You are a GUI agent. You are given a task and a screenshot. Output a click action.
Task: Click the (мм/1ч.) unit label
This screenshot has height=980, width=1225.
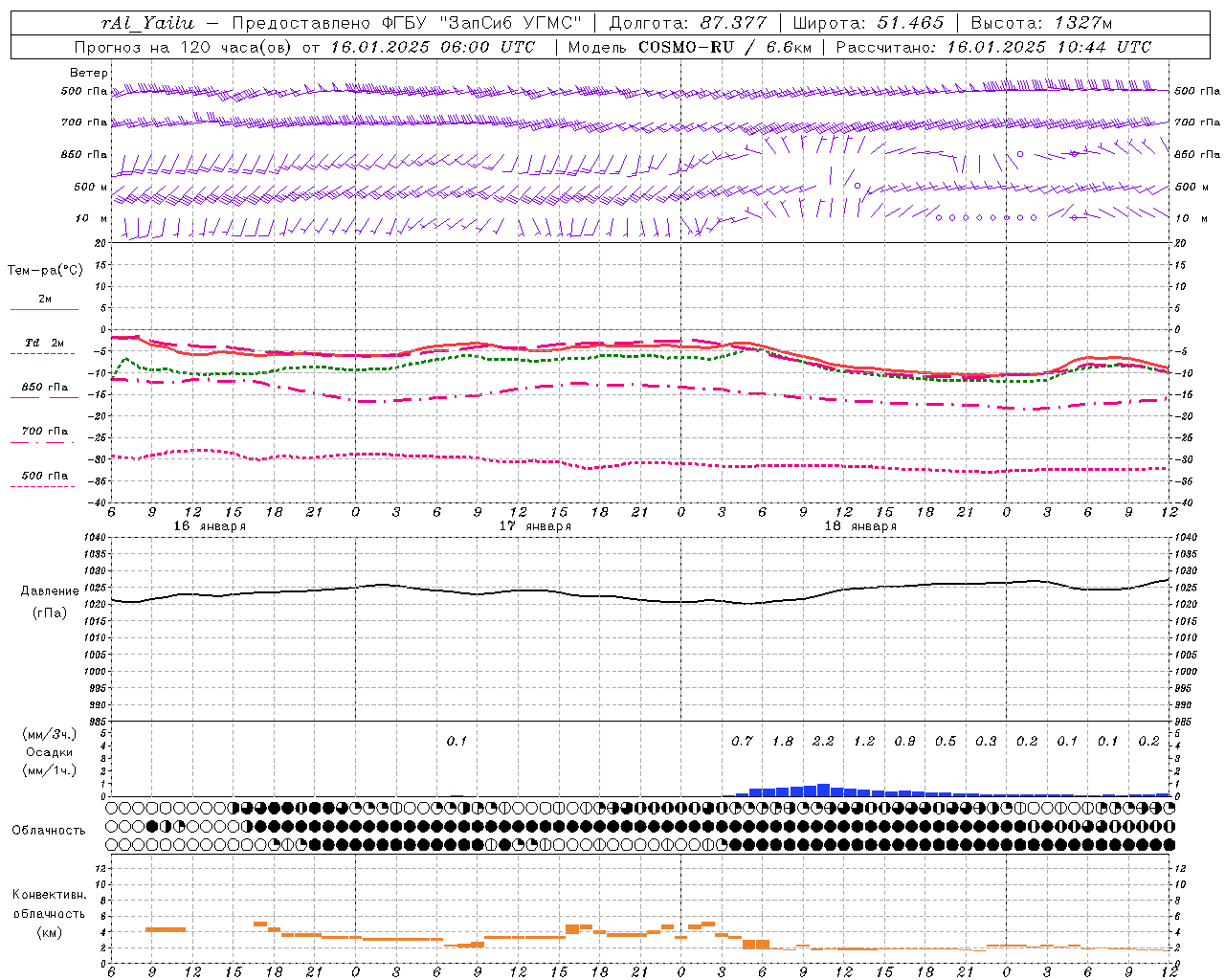(49, 770)
